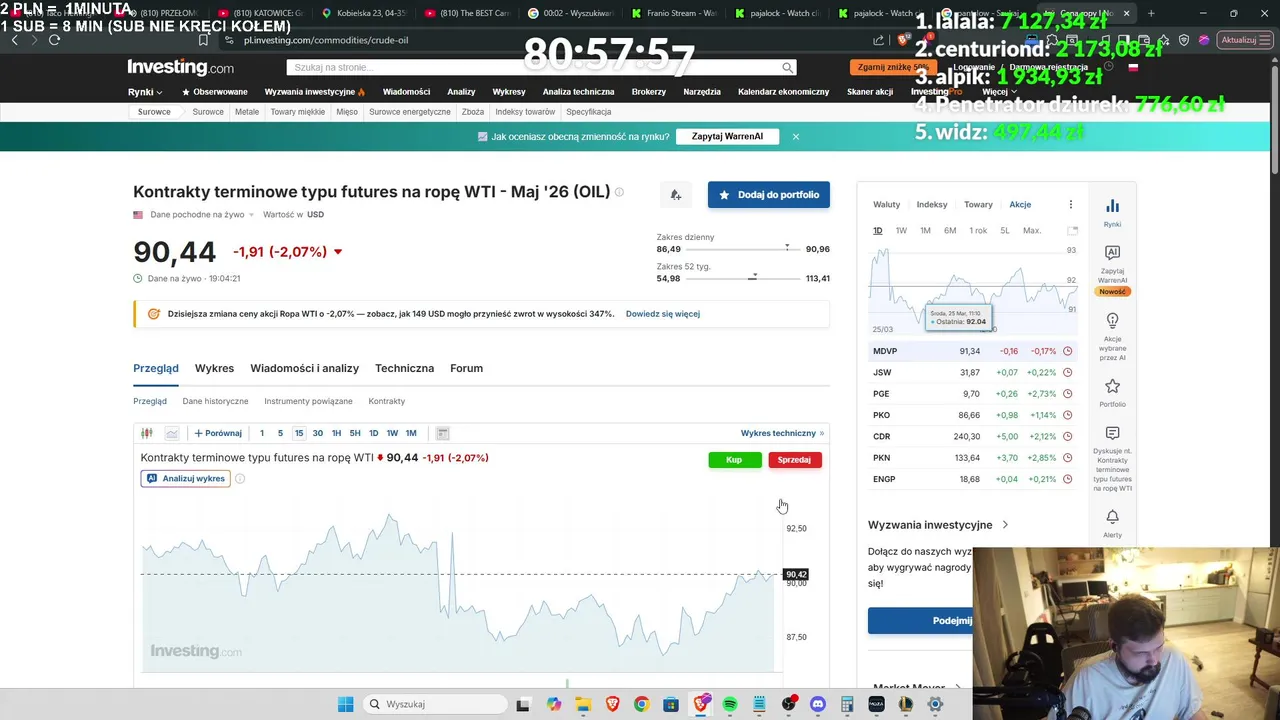This screenshot has height=720, width=1280.
Task: Switch the watchlist mini chart to 6M
Action: pos(950,231)
